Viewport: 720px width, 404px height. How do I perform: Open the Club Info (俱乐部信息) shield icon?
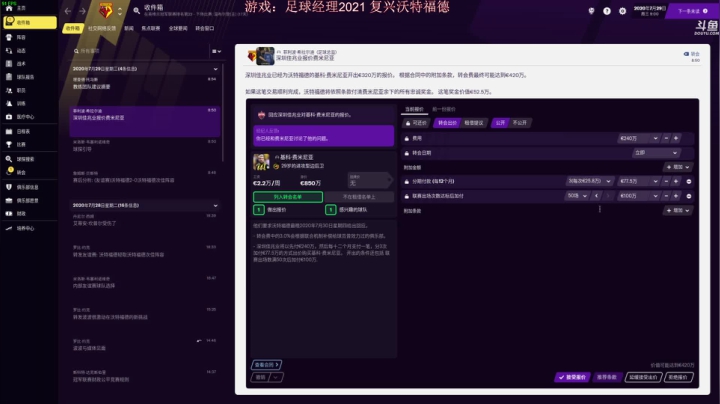pos(9,187)
